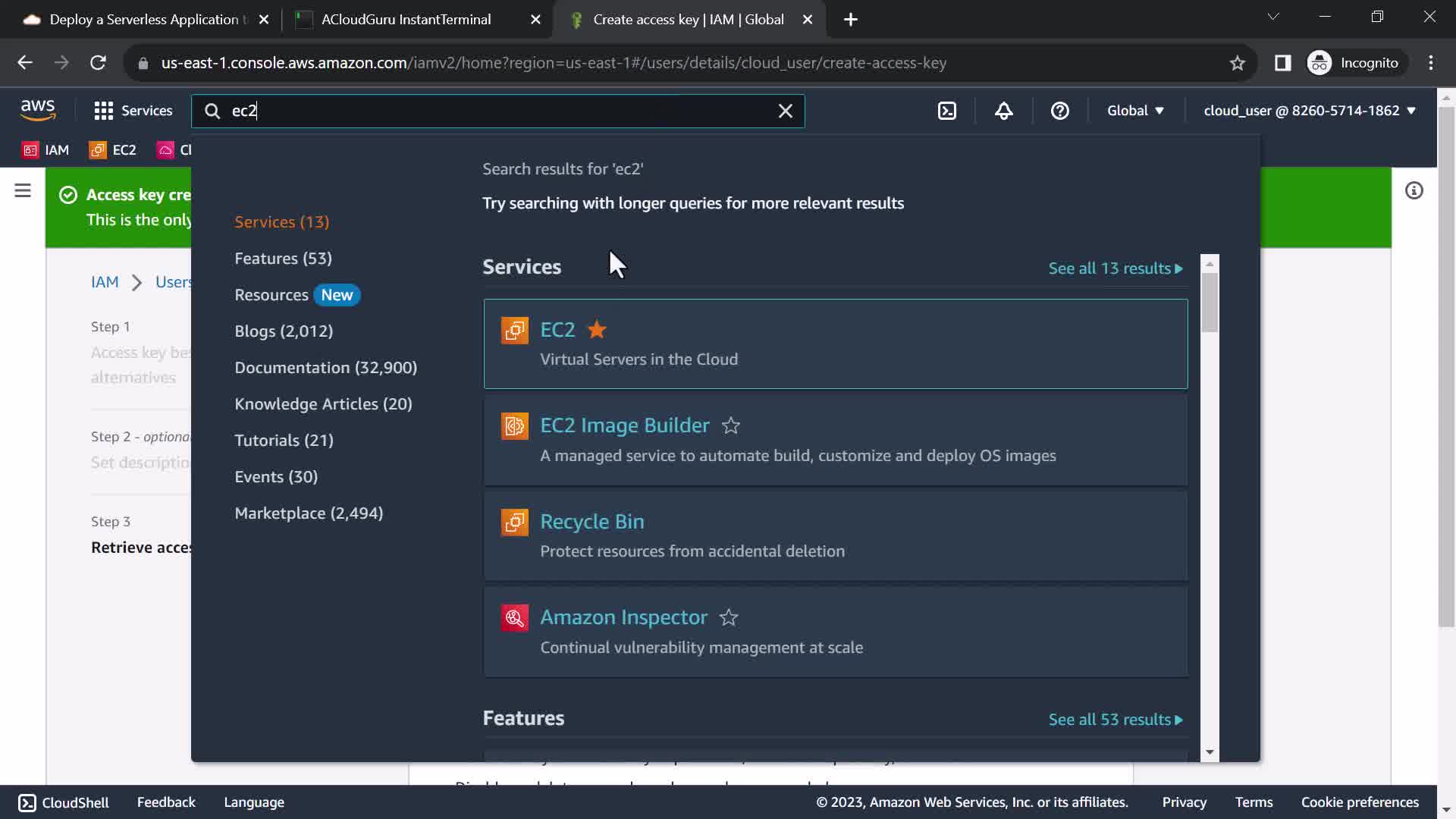Click the AWS logo home icon
1456x819 pixels.
tap(38, 110)
